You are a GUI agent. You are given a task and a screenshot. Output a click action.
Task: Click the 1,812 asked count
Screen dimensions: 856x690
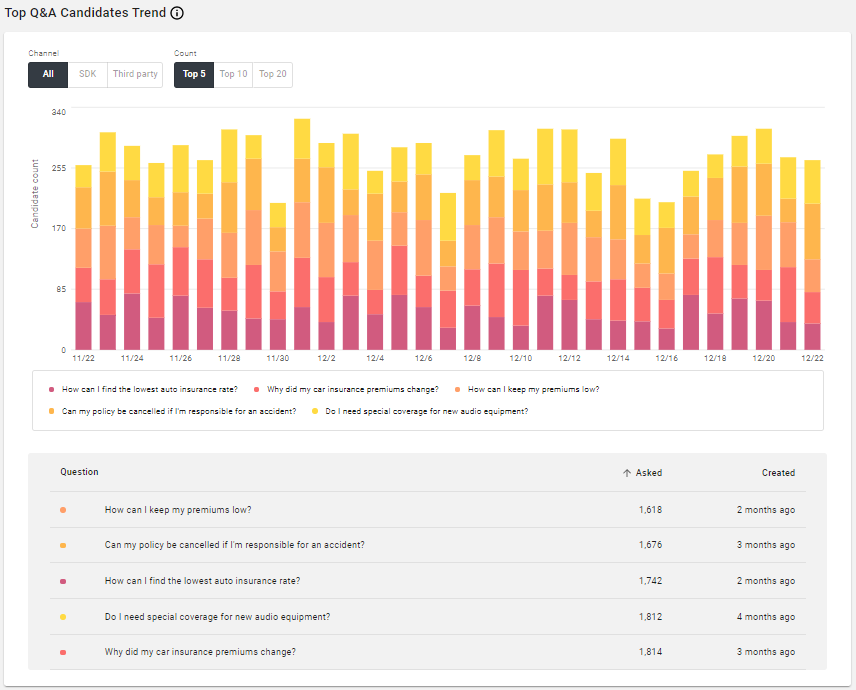650,617
